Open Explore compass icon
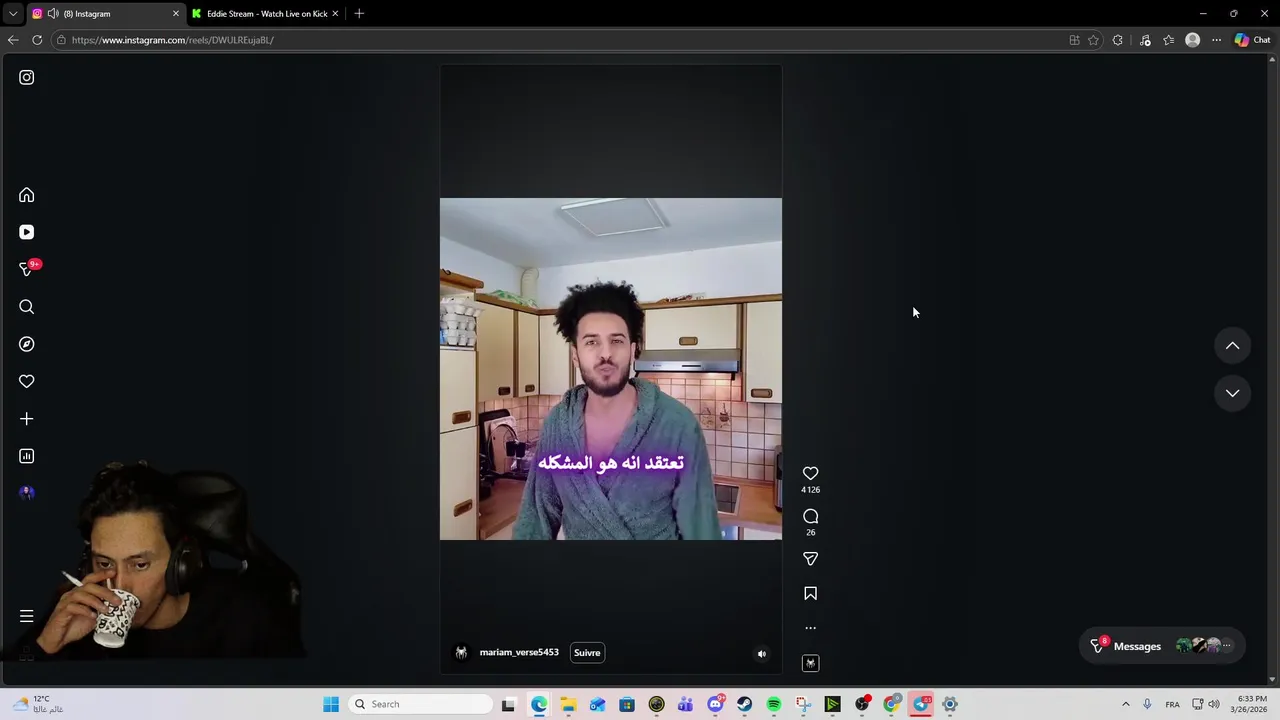This screenshot has height=720, width=1280. (27, 344)
